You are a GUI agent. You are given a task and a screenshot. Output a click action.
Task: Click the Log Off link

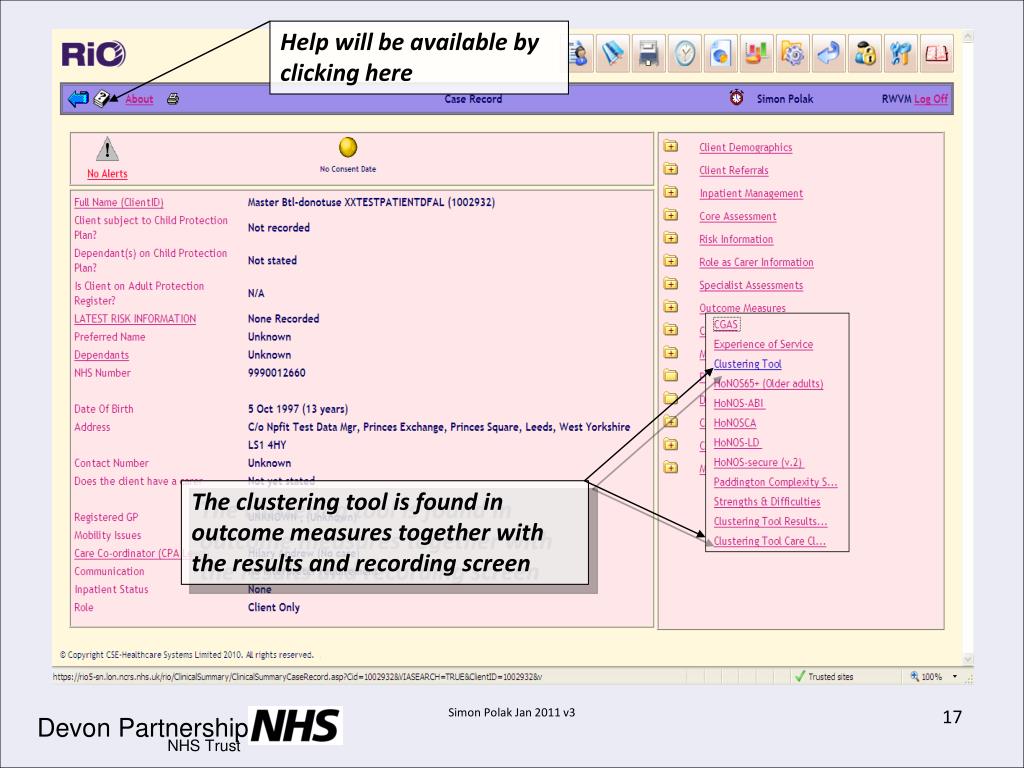coord(931,99)
